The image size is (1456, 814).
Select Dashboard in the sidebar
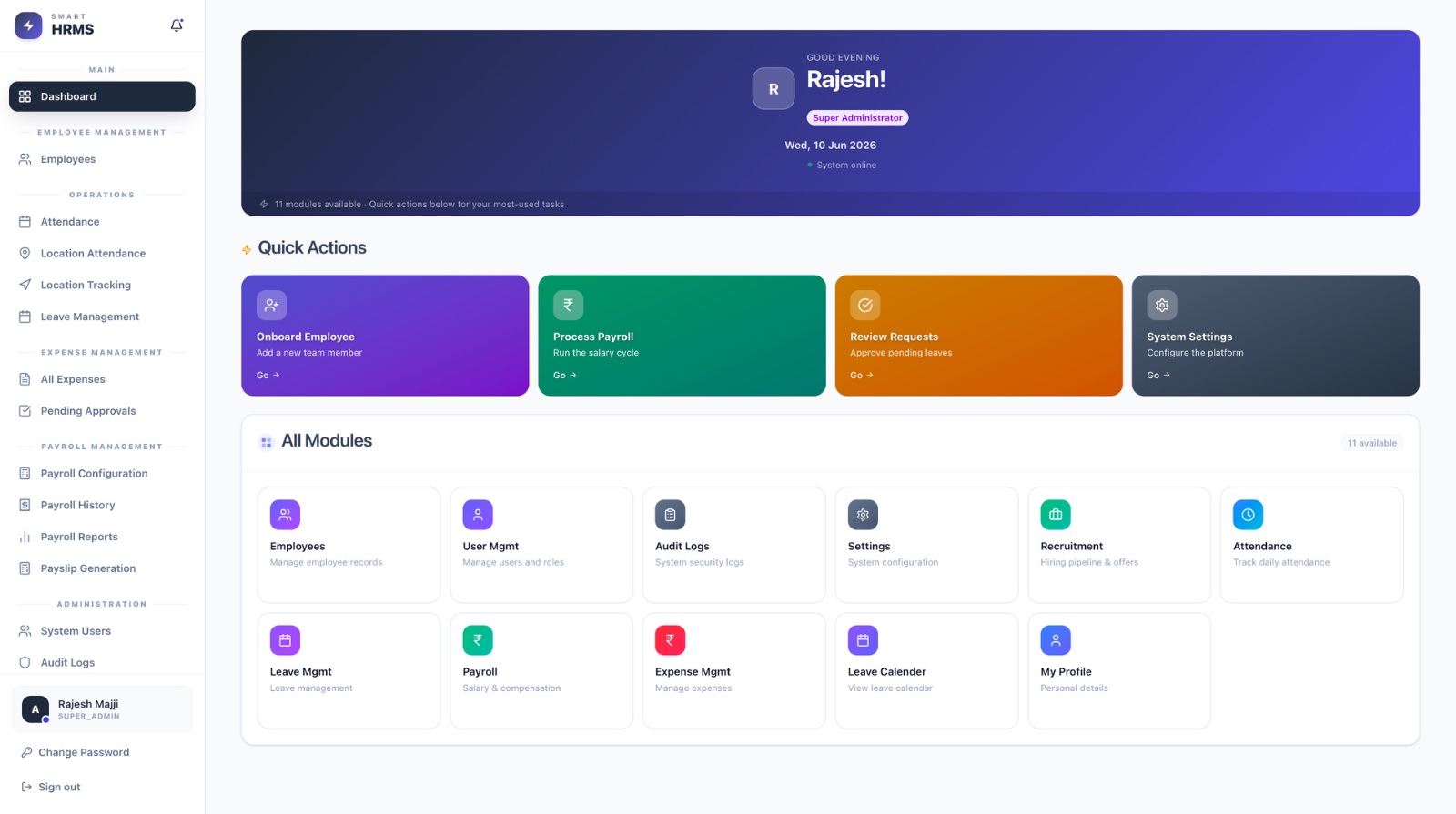pos(102,96)
